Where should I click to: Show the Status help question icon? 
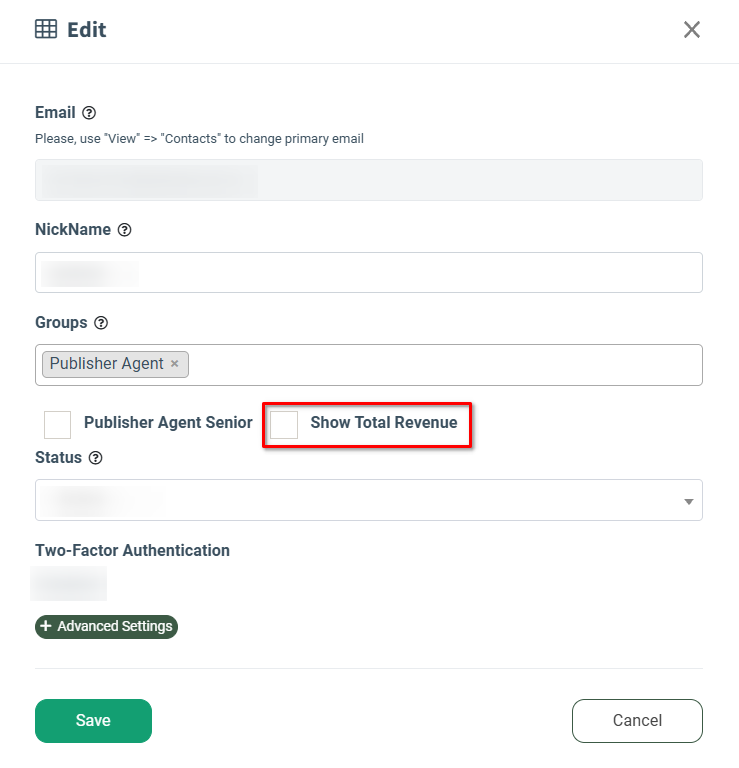point(96,458)
